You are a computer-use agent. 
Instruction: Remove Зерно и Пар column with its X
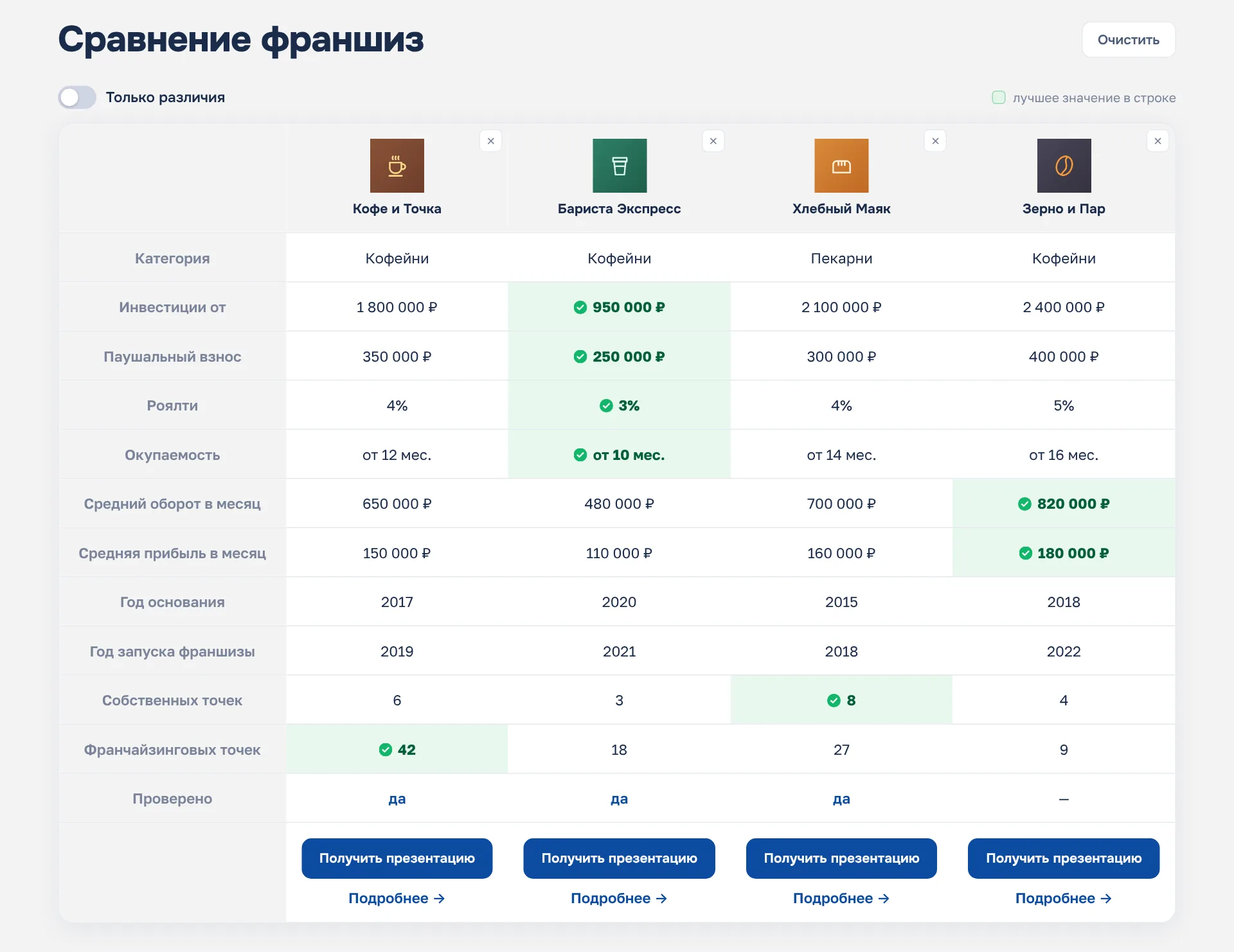[1158, 141]
